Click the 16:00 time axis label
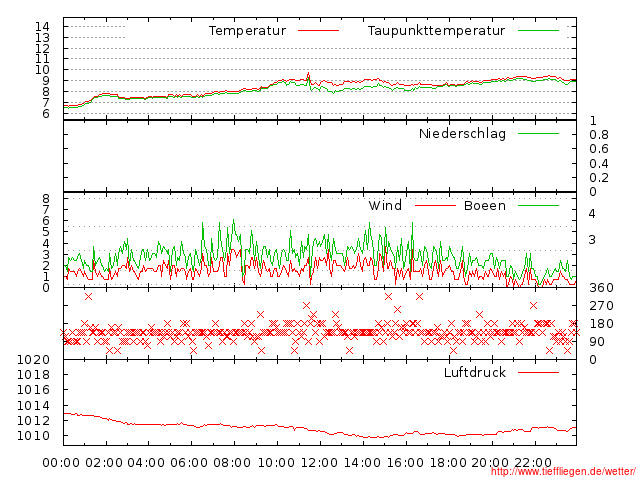 (x=405, y=463)
